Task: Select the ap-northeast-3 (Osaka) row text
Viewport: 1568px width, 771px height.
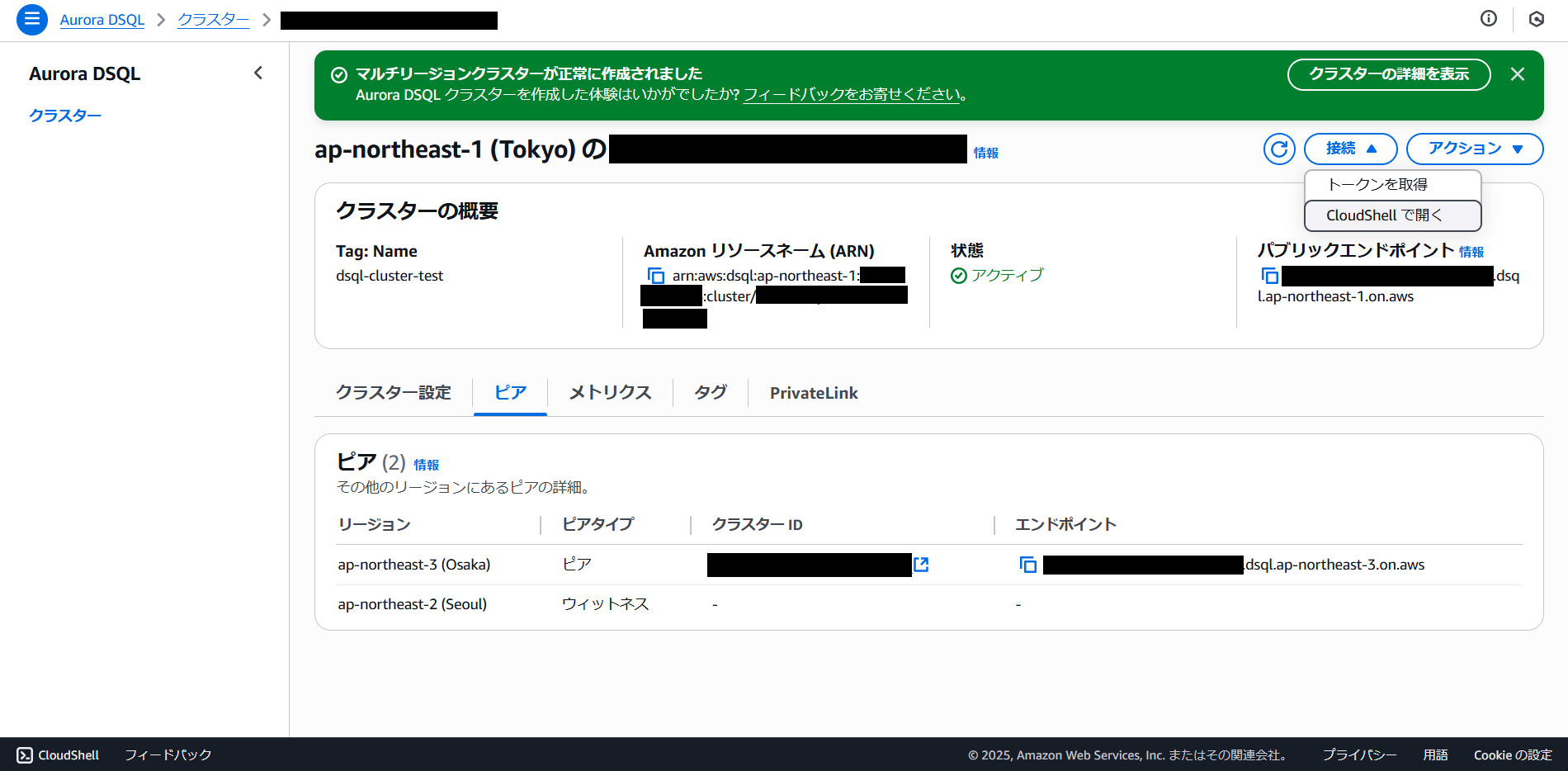Action: (414, 565)
